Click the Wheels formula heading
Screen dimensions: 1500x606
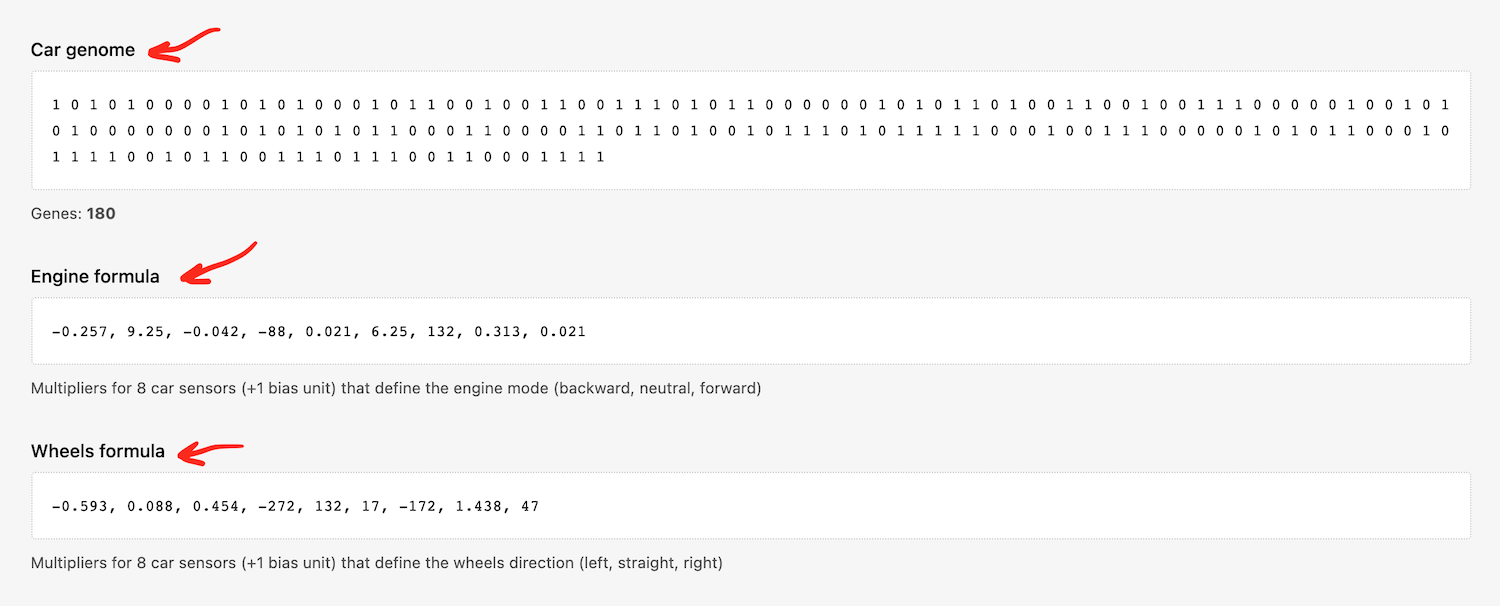[98, 451]
